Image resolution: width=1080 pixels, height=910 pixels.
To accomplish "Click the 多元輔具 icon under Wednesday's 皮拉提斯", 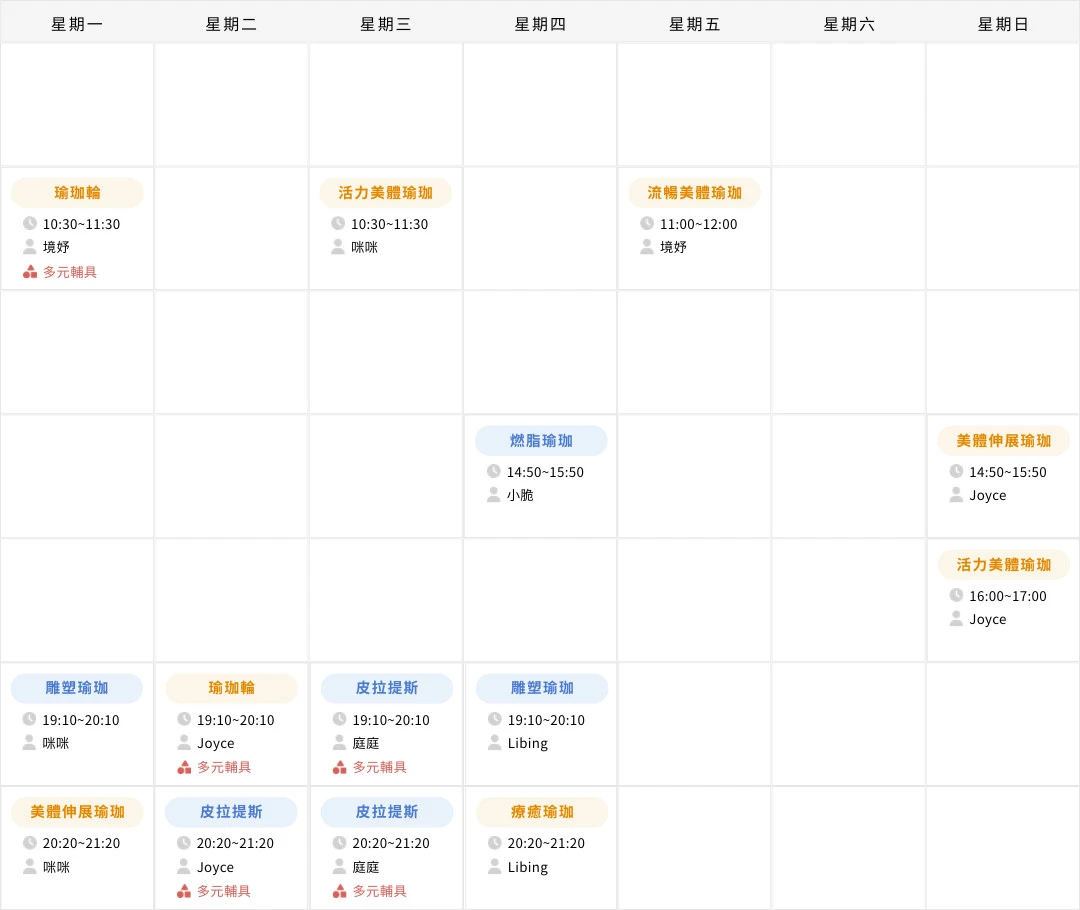I will (338, 767).
